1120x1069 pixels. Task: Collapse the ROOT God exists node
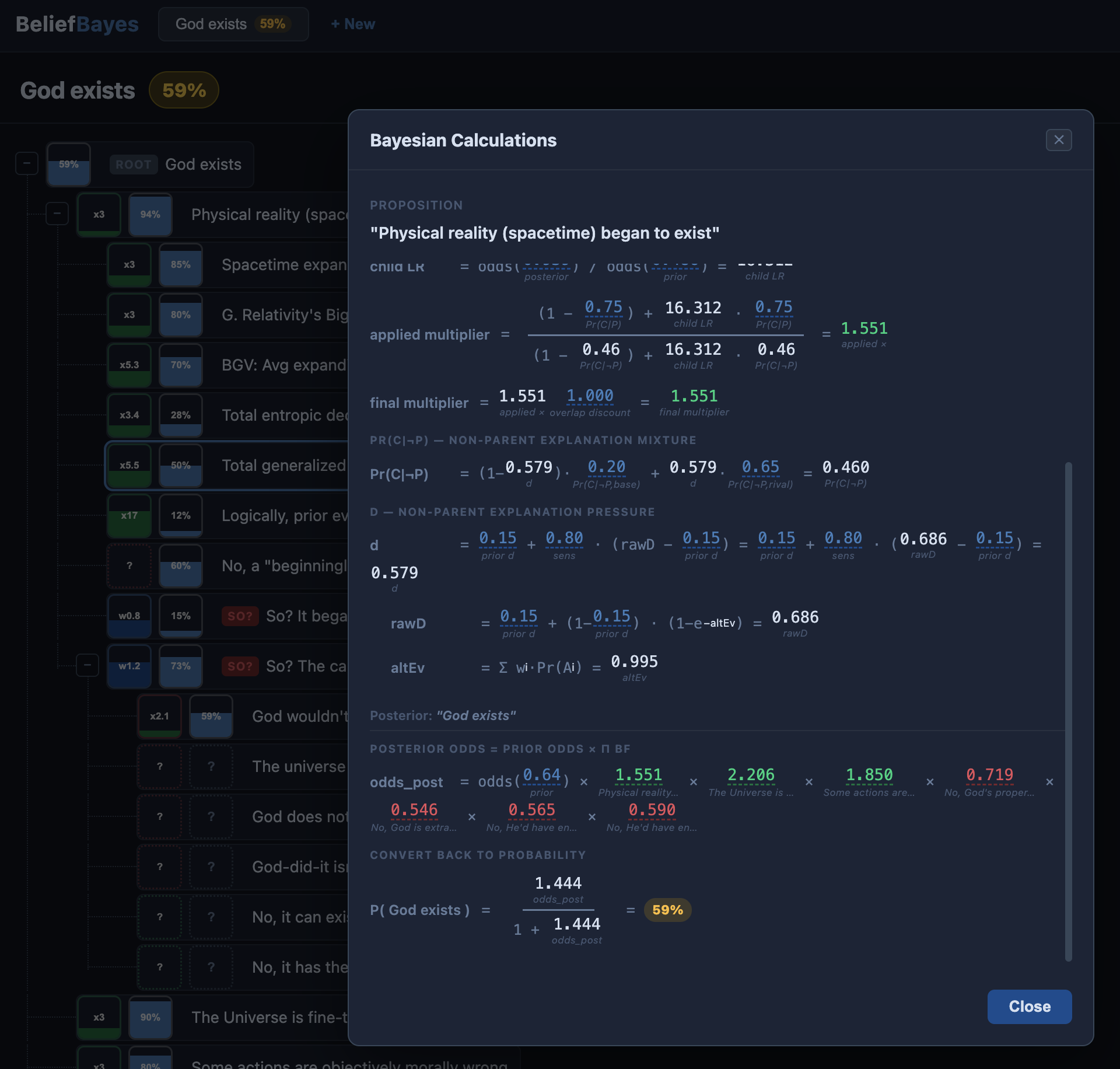[27, 164]
